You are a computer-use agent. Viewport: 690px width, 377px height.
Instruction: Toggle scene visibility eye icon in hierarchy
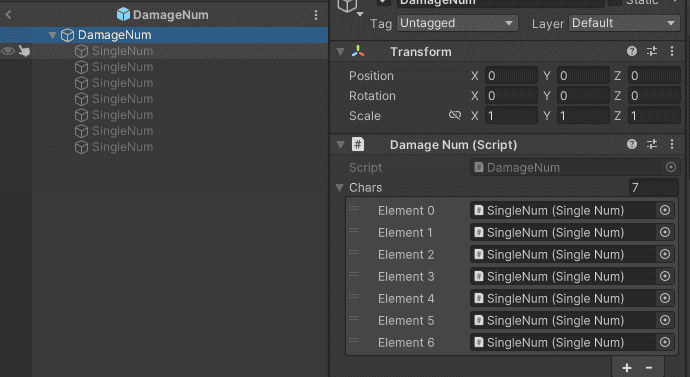tap(7, 51)
